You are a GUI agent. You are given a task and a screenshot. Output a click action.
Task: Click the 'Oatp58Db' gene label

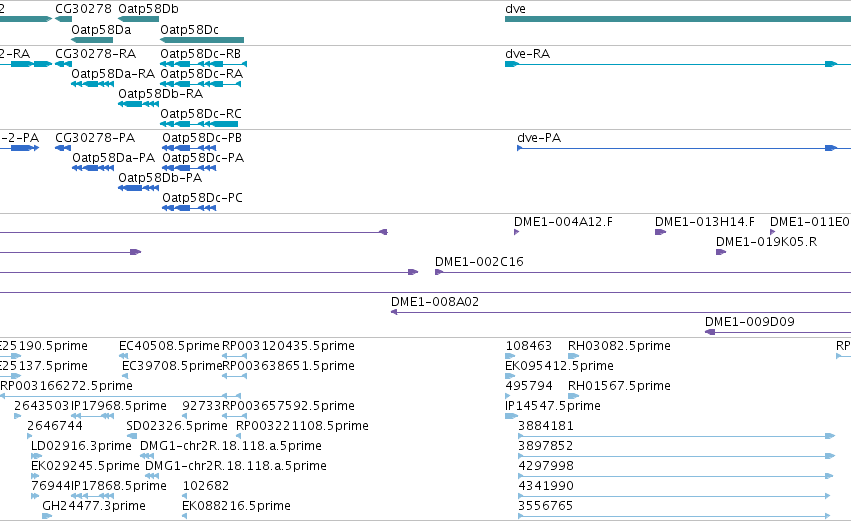148,9
